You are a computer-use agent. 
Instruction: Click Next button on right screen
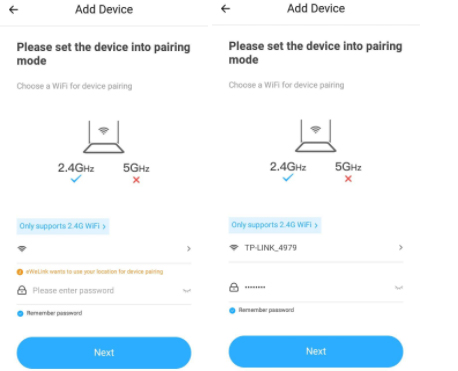tap(316, 351)
